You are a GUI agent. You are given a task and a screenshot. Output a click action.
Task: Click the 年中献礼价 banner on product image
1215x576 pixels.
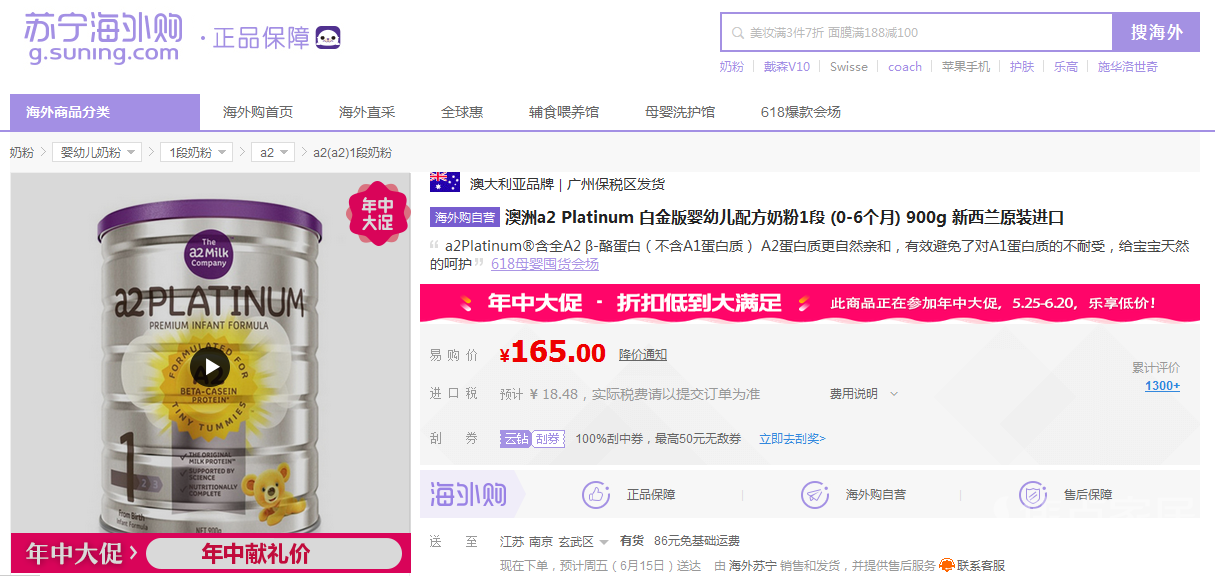(x=210, y=553)
